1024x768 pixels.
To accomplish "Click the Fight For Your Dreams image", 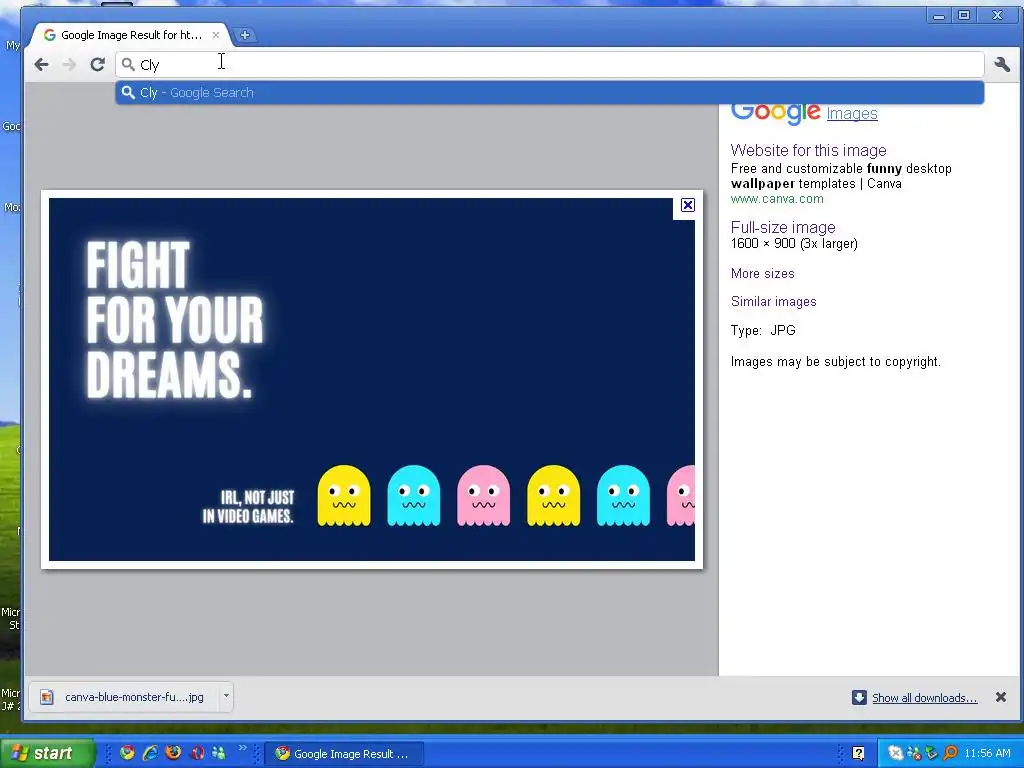I will tap(372, 379).
